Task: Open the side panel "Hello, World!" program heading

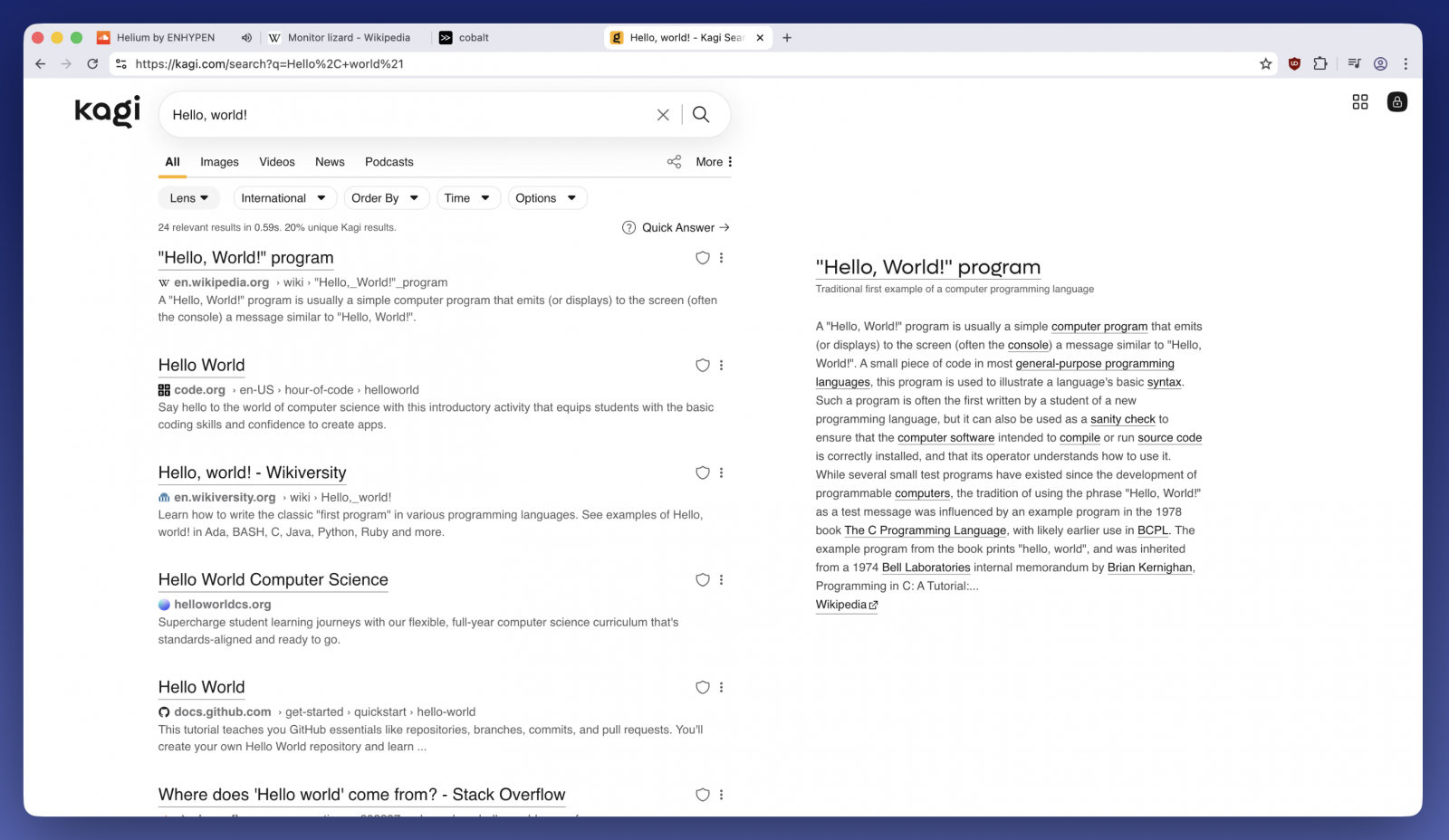Action: point(928,267)
